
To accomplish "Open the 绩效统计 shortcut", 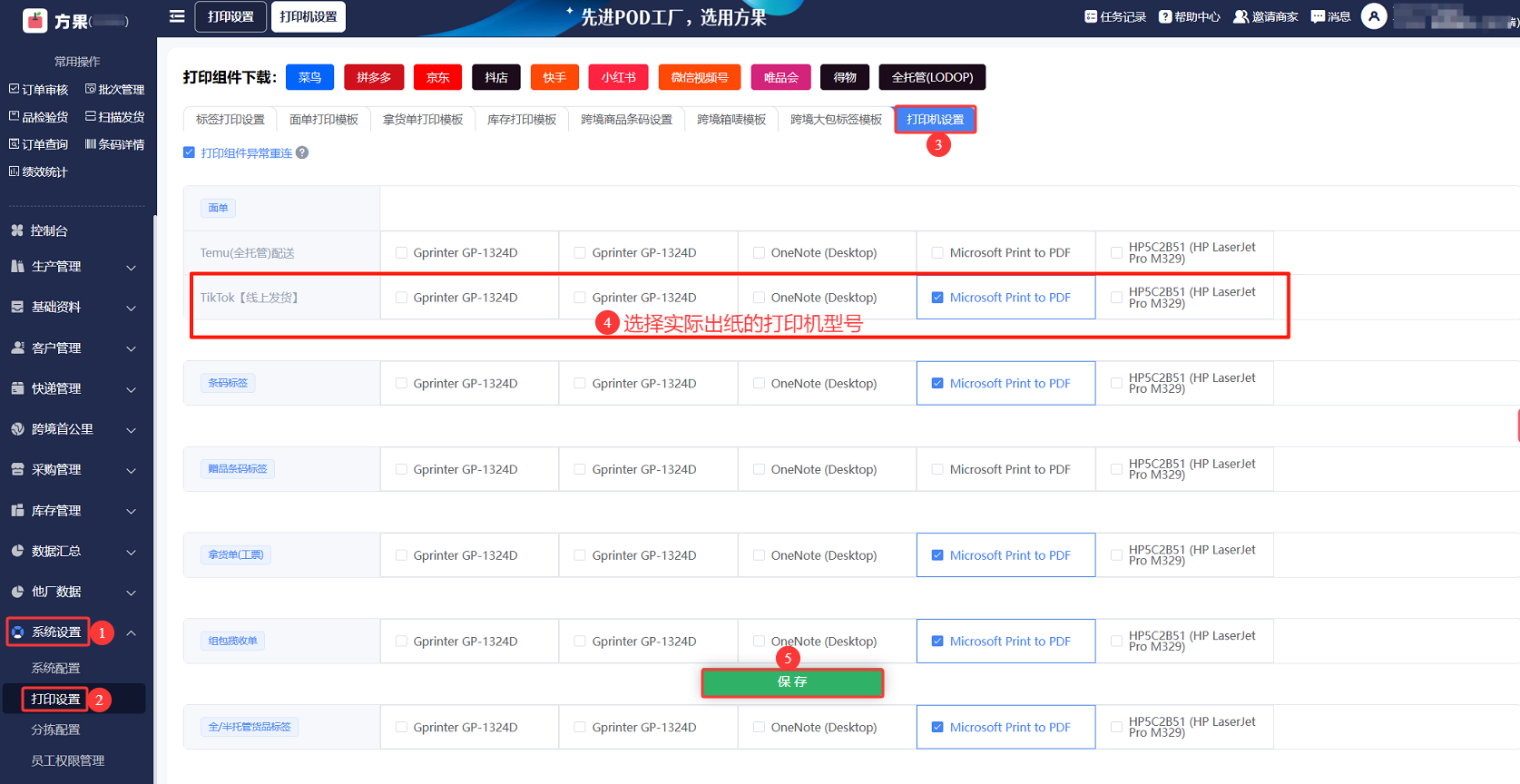I will pyautogui.click(x=38, y=171).
